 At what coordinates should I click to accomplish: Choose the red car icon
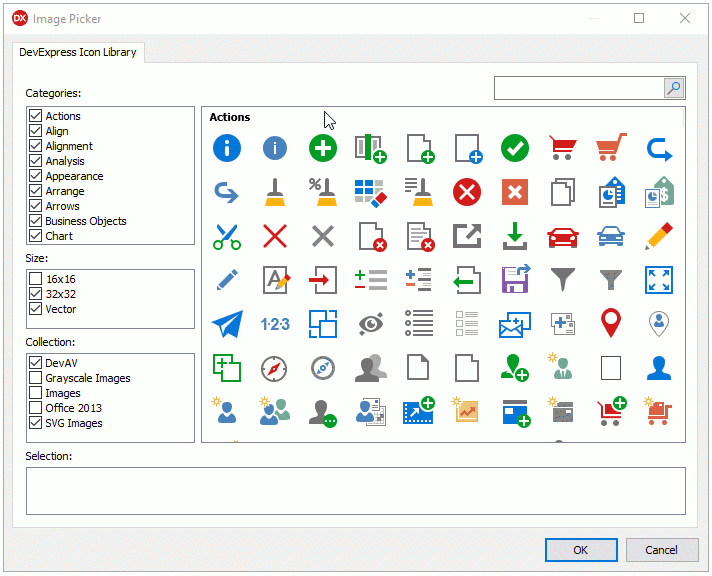pos(563,236)
